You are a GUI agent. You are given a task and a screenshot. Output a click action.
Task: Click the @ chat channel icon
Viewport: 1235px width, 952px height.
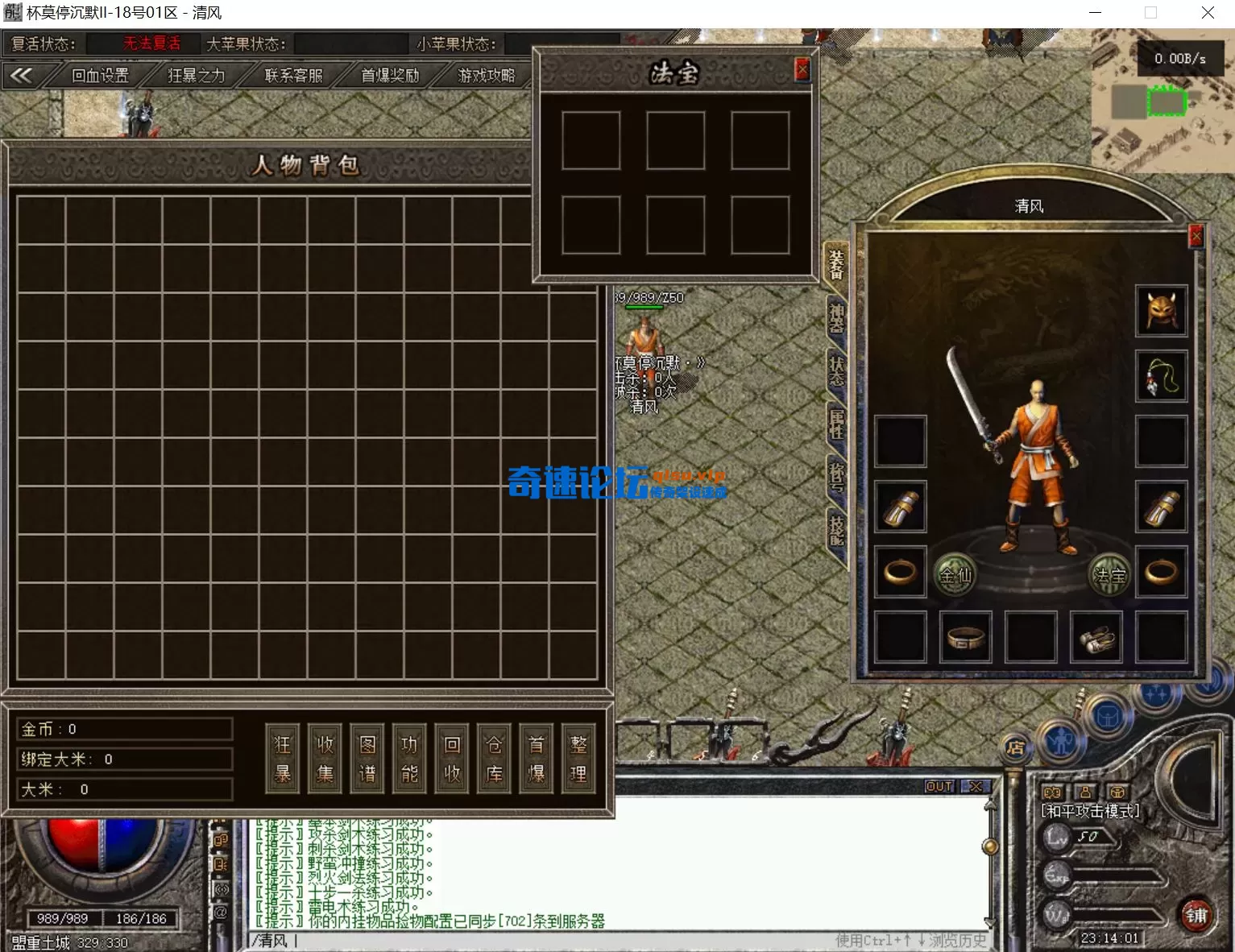click(220, 913)
